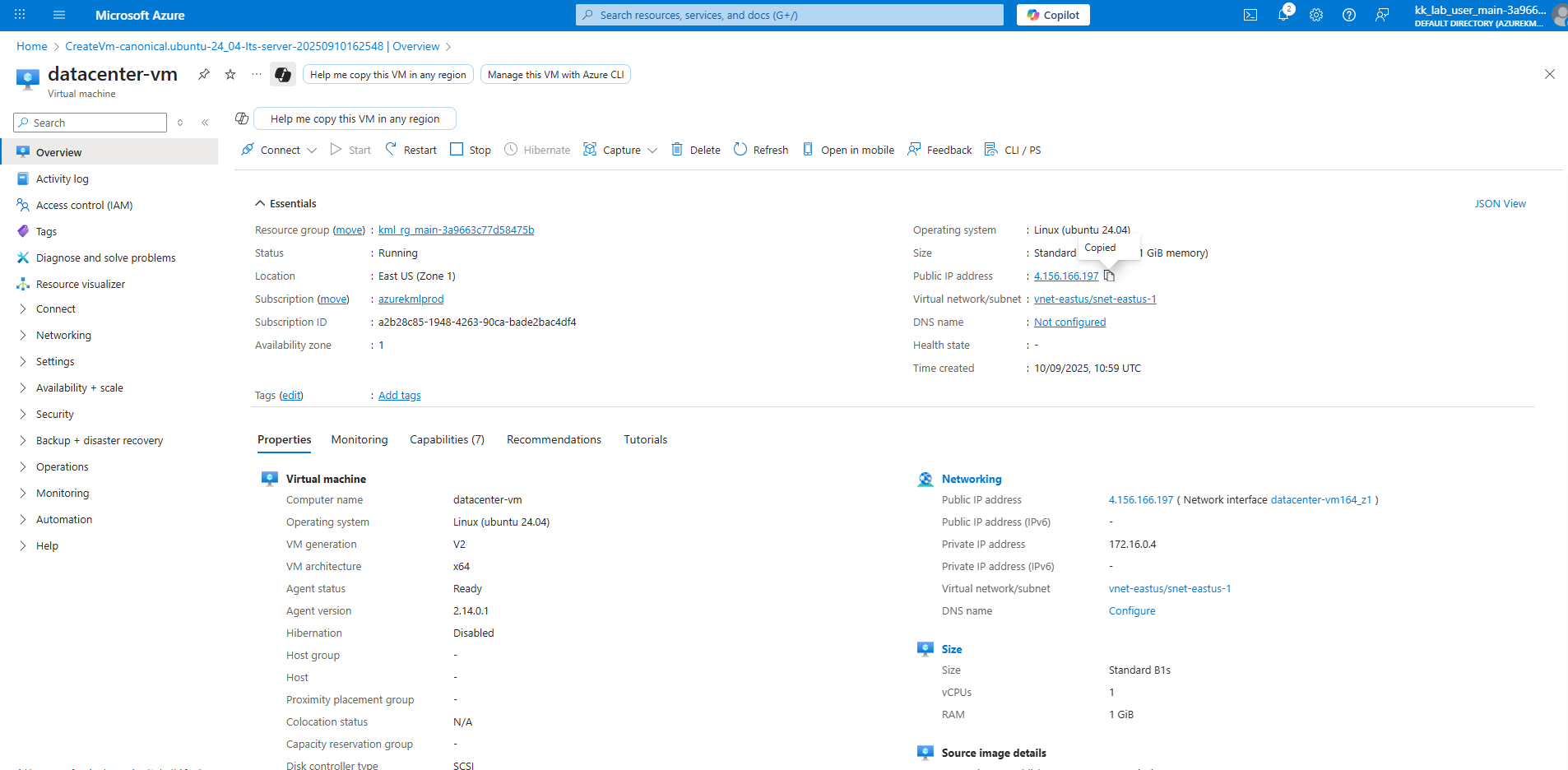Click the Copilot icon beside VM title
Image resolution: width=1568 pixels, height=770 pixels.
point(283,75)
